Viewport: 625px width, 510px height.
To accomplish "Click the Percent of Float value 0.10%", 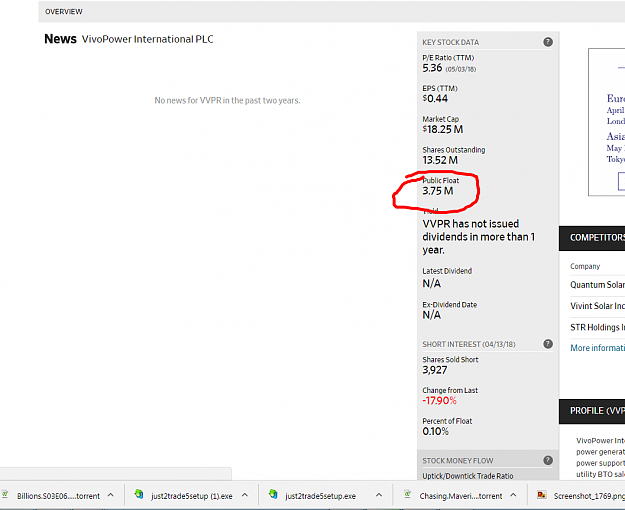I will point(435,431).
